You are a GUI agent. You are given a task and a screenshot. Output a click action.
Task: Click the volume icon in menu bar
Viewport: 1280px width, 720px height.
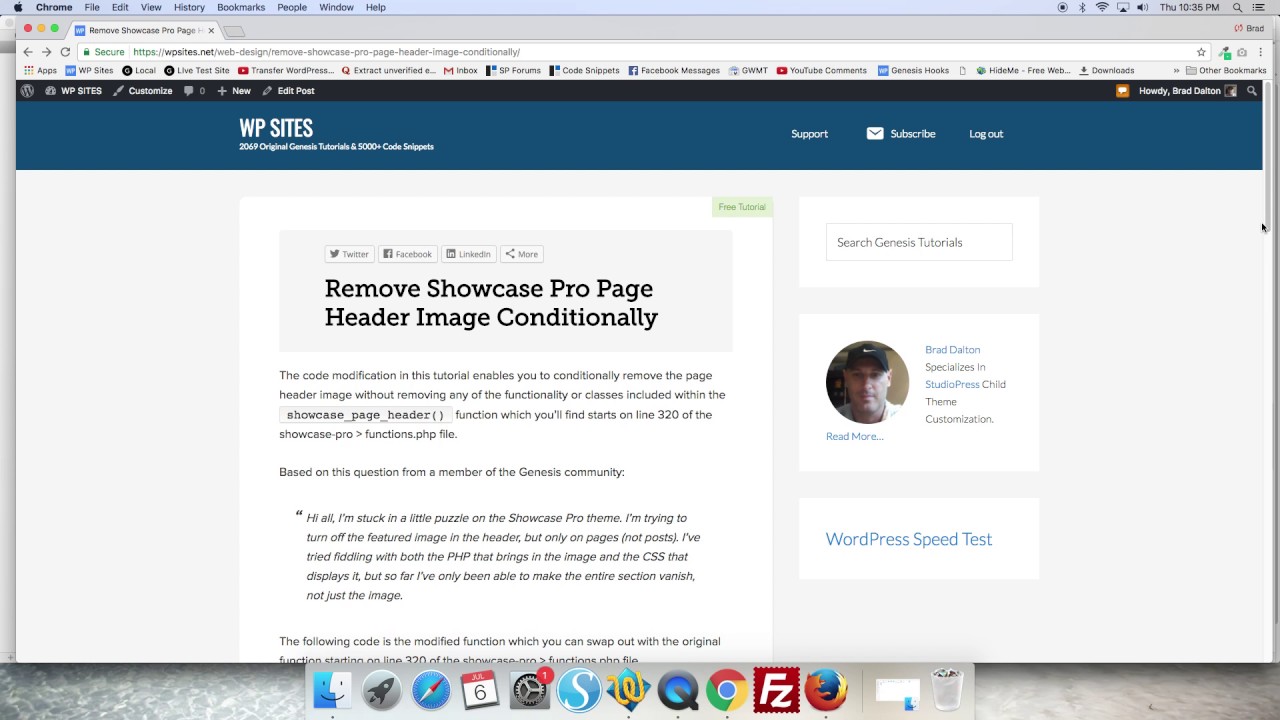coord(1142,7)
